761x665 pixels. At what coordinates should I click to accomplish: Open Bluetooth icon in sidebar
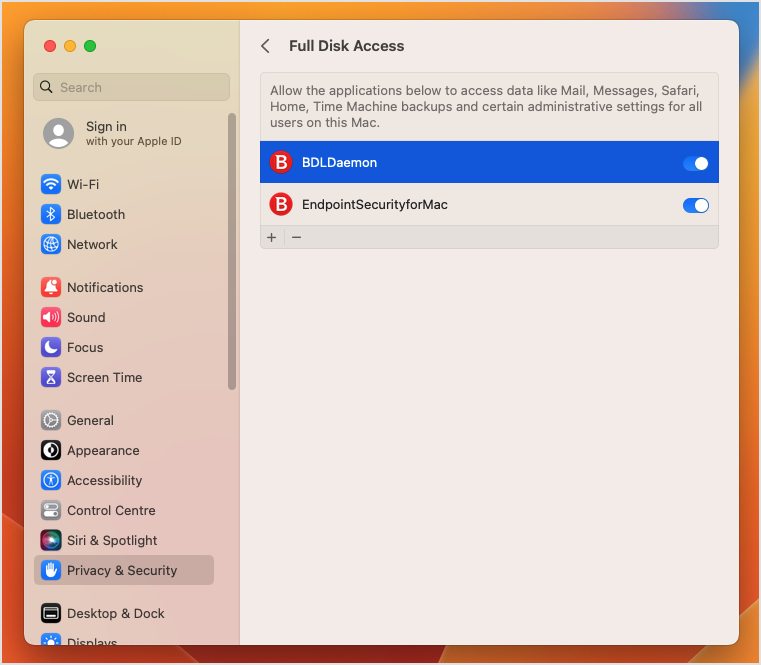pos(51,215)
